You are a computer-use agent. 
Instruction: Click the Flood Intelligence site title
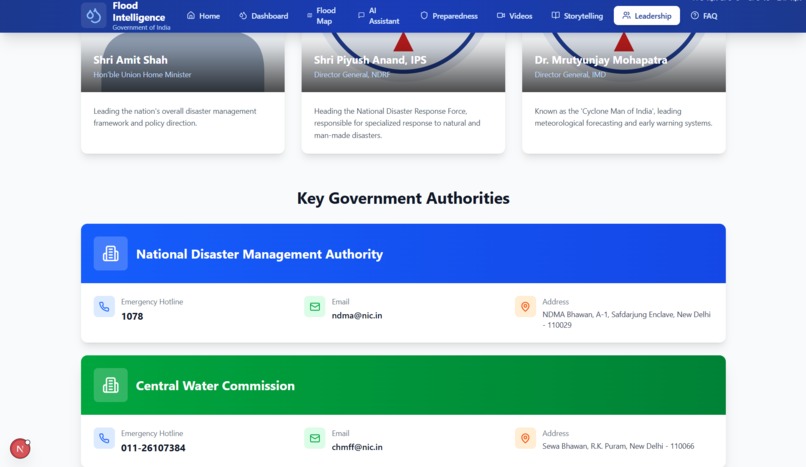138,12
